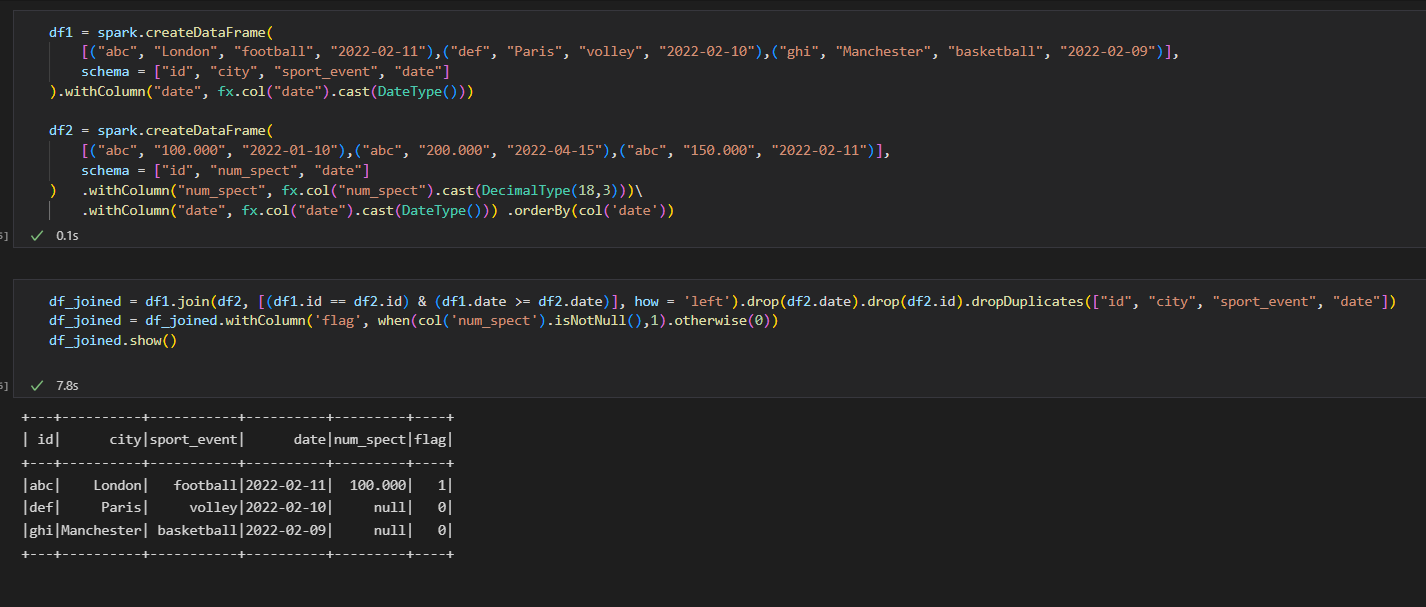Click flag header in output table
This screenshot has width=1426, height=607.
click(x=431, y=440)
